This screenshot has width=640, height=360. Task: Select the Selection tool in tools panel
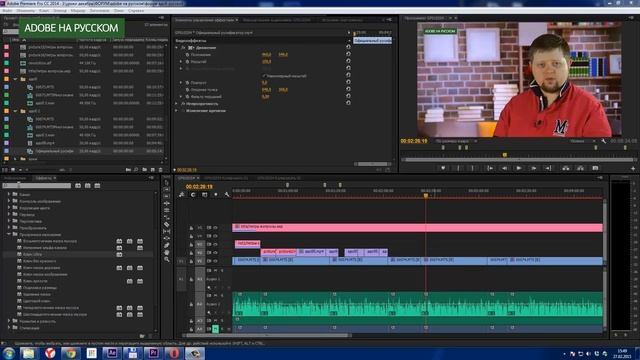point(167,182)
